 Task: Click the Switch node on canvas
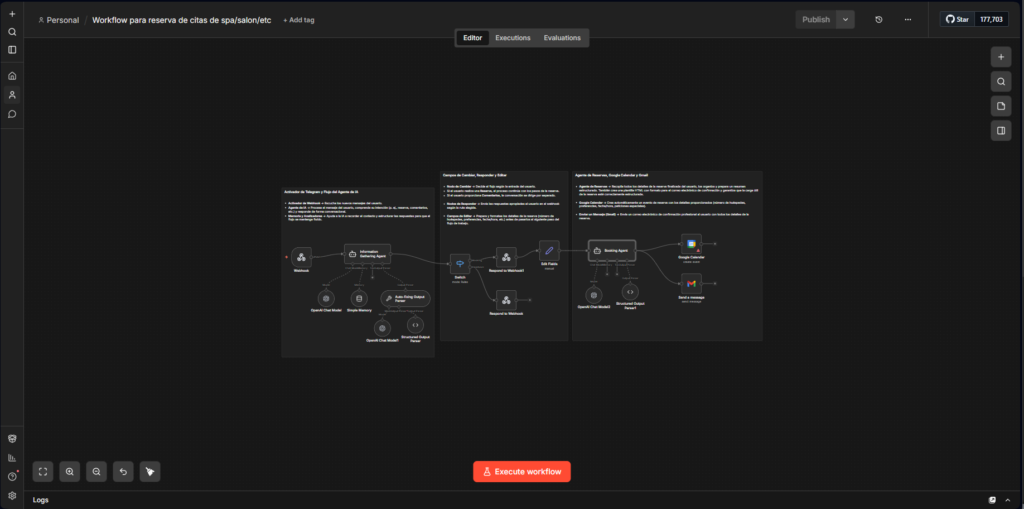pos(460,262)
